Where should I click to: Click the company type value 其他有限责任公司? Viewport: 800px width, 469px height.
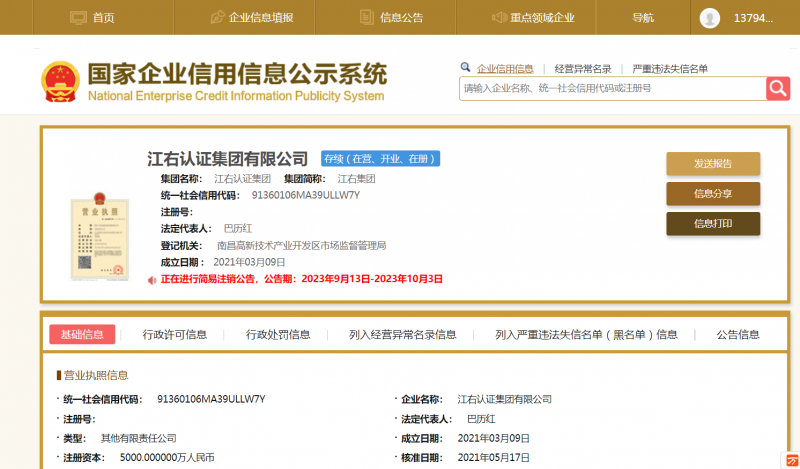pyautogui.click(x=139, y=438)
